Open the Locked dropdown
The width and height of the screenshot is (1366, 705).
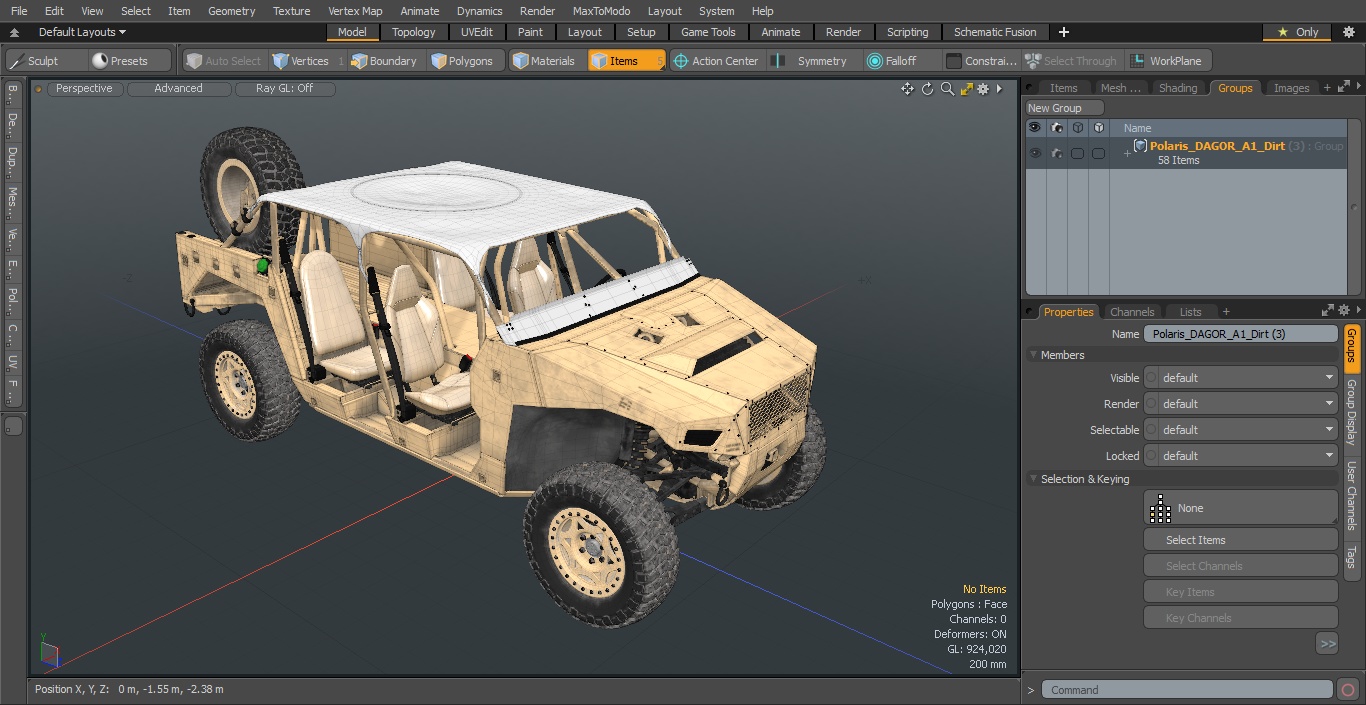[1240, 456]
